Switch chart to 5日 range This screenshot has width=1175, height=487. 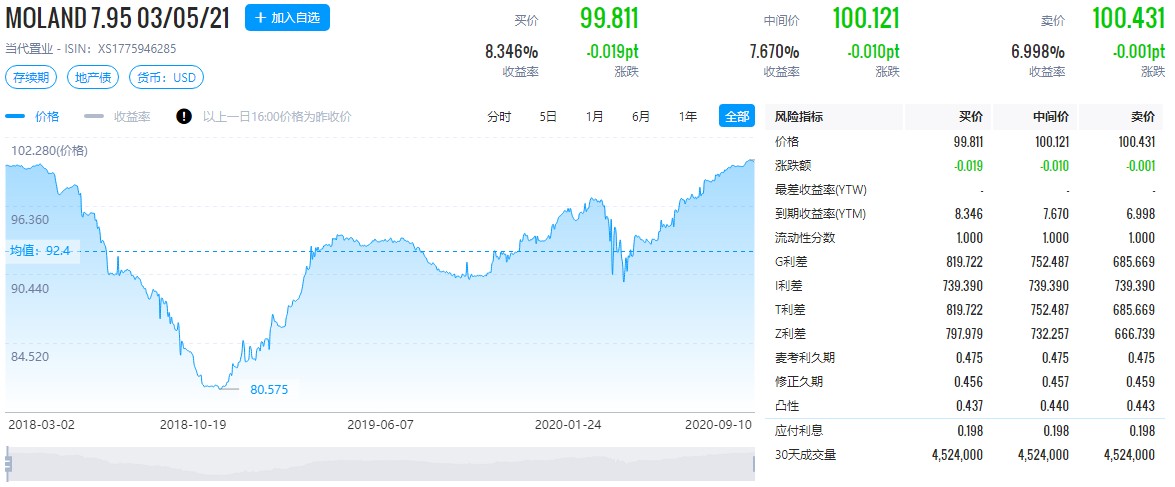(548, 116)
